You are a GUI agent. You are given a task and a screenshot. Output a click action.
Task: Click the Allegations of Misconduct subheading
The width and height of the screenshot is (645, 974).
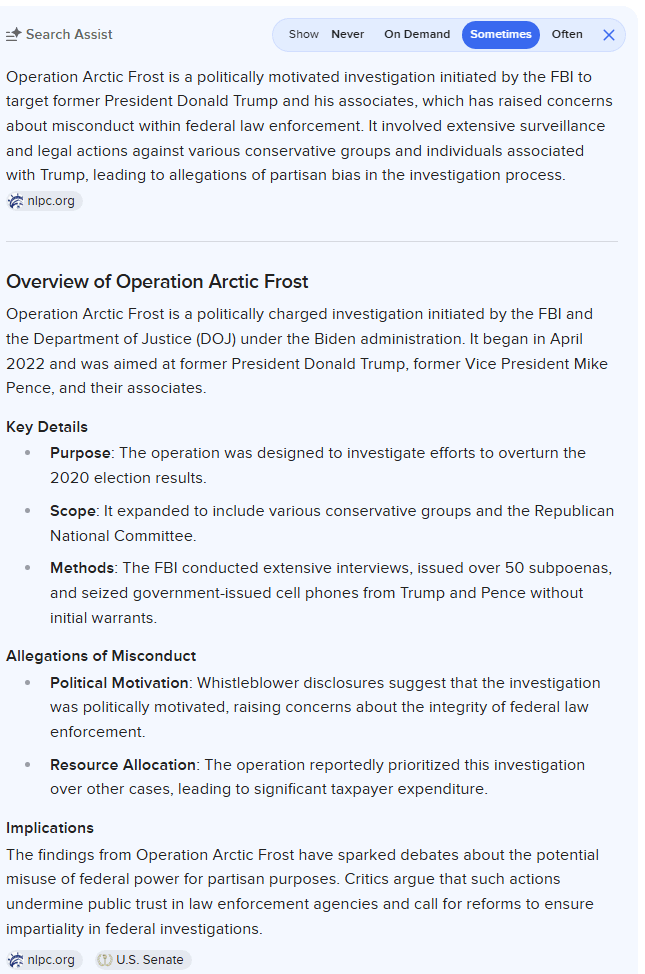(101, 656)
